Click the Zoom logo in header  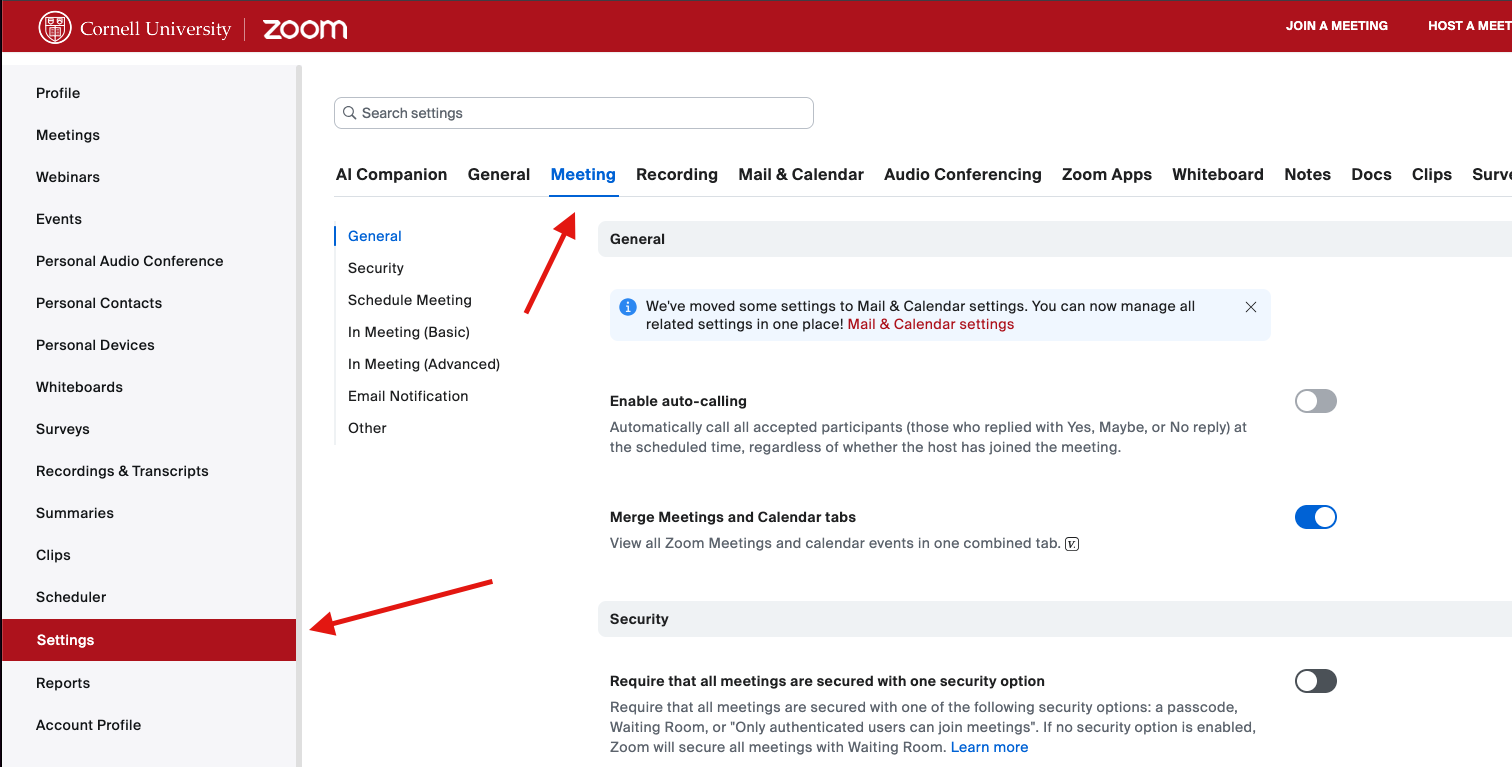tap(305, 29)
